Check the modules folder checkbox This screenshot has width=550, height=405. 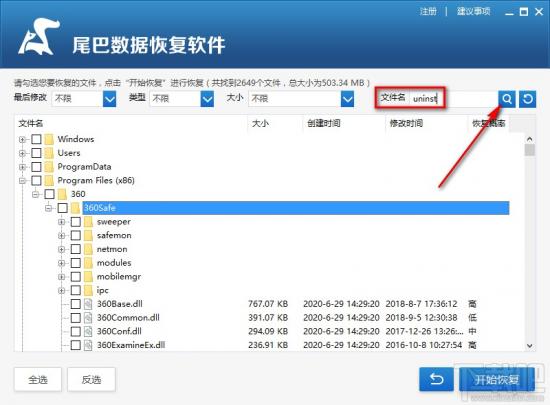click(x=76, y=263)
